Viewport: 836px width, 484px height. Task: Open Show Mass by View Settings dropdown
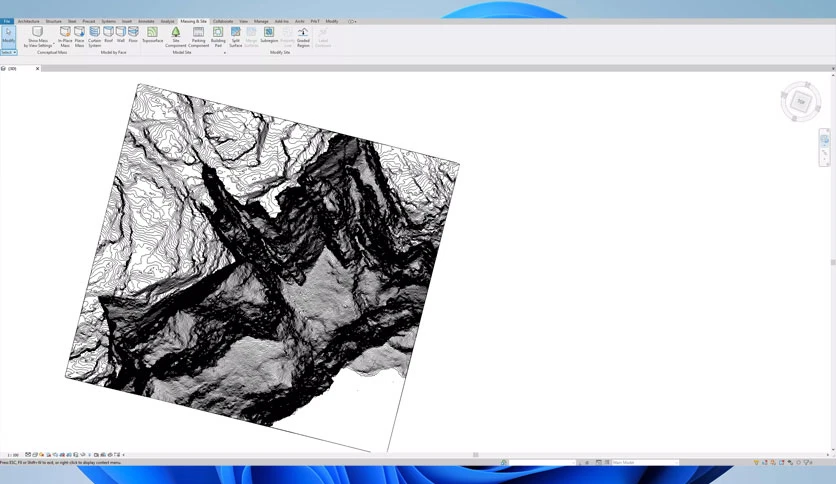pyautogui.click(x=38, y=37)
